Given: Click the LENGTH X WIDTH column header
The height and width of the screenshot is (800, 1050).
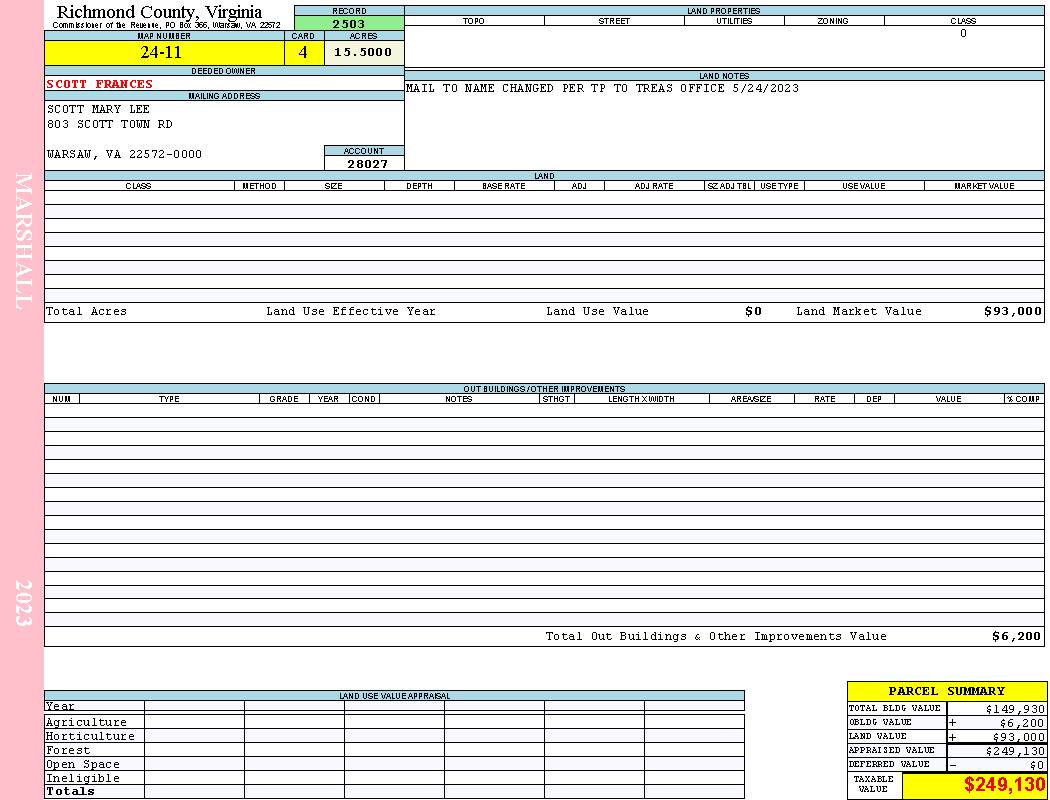Looking at the screenshot, I should (641, 398).
